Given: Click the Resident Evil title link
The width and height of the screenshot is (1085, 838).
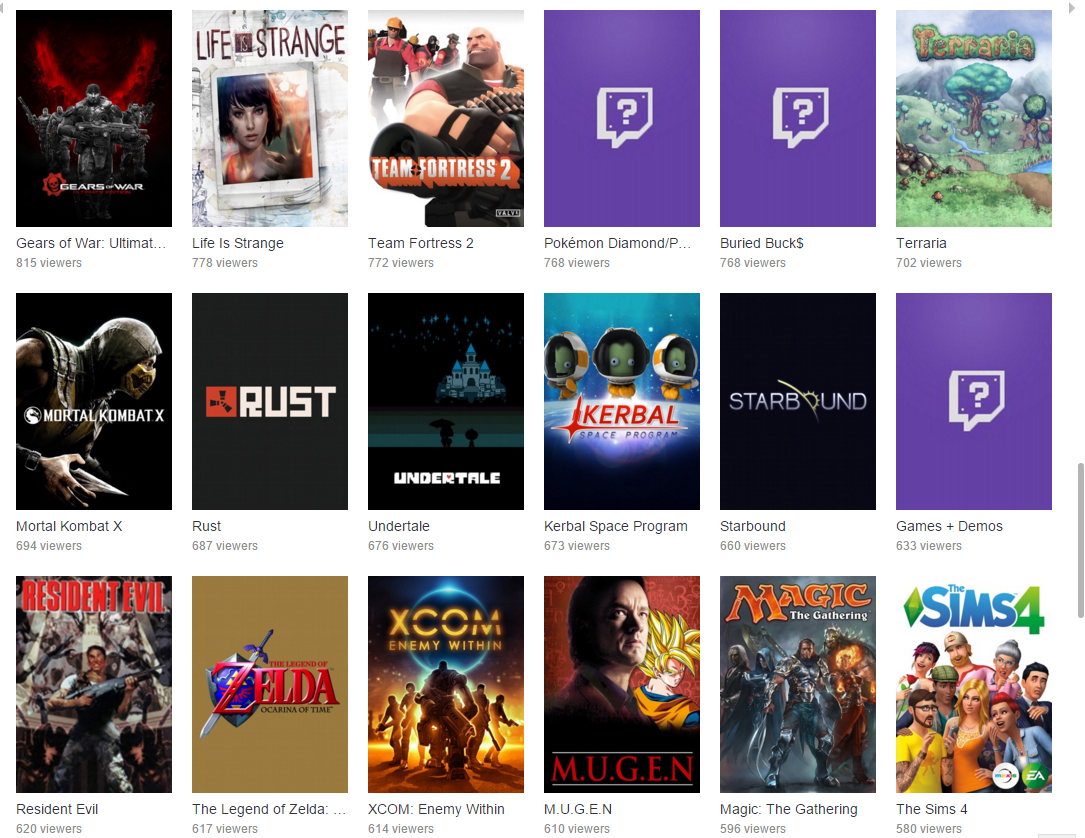Looking at the screenshot, I should pyautogui.click(x=57, y=809).
